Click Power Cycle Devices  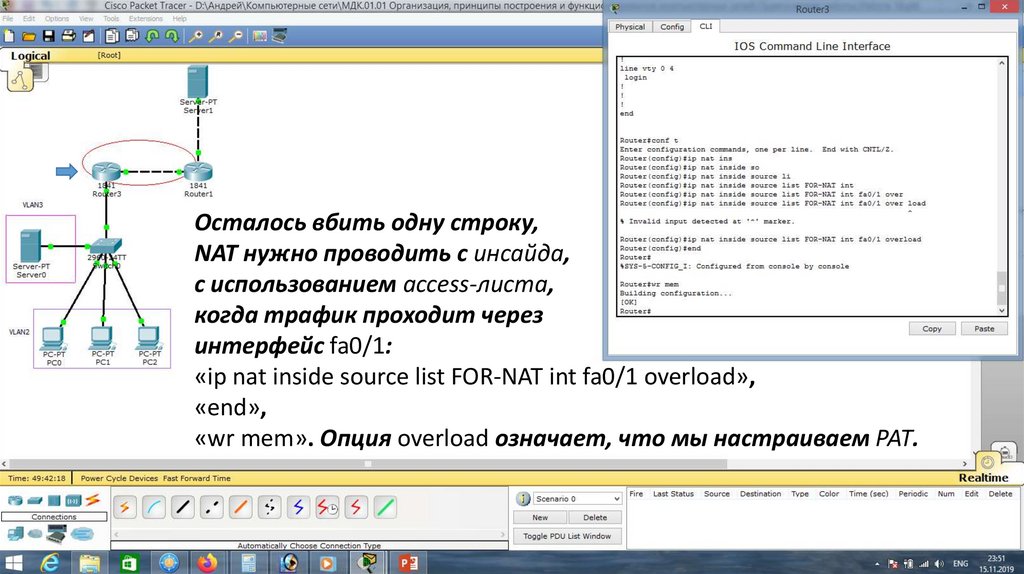(120, 478)
